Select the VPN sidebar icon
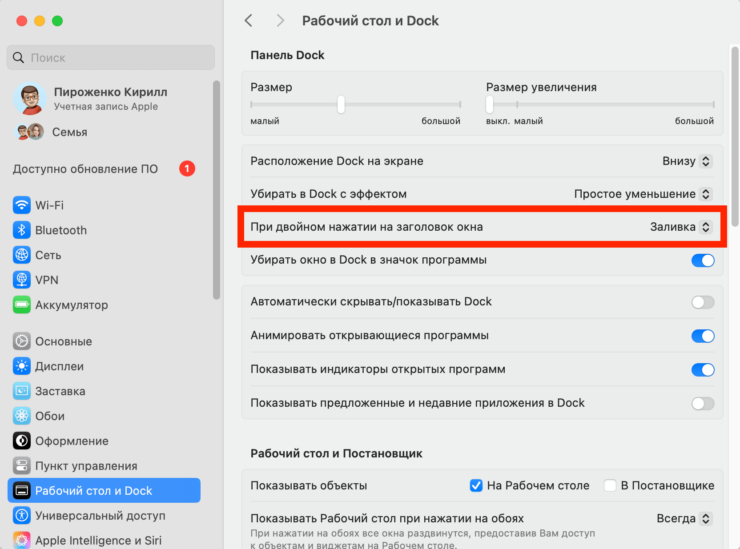The width and height of the screenshot is (740, 549). point(21,280)
